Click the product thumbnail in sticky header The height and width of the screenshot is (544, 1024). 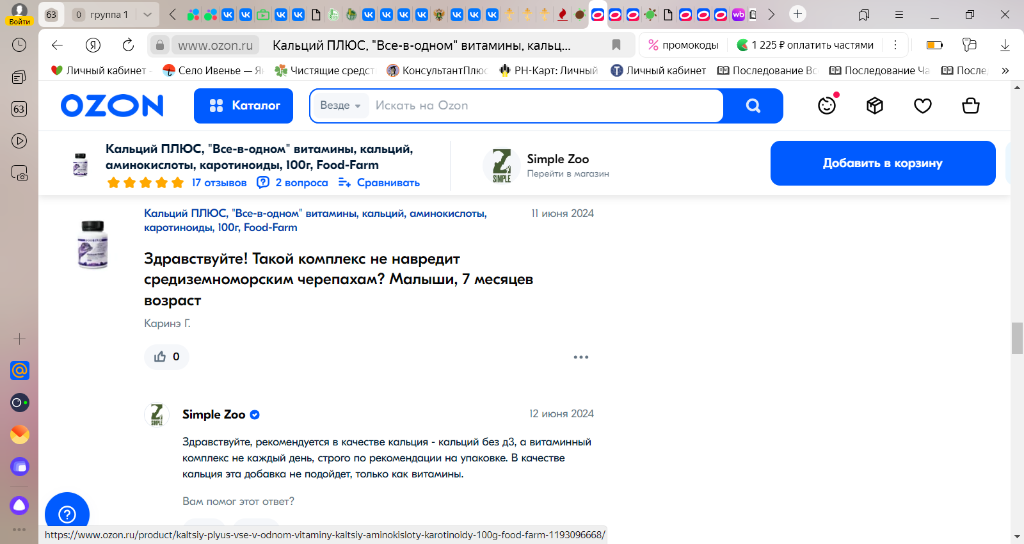(80, 165)
